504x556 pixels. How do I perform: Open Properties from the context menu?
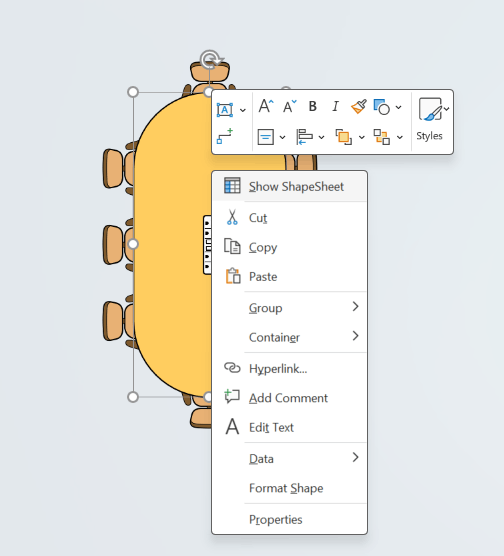click(289, 519)
